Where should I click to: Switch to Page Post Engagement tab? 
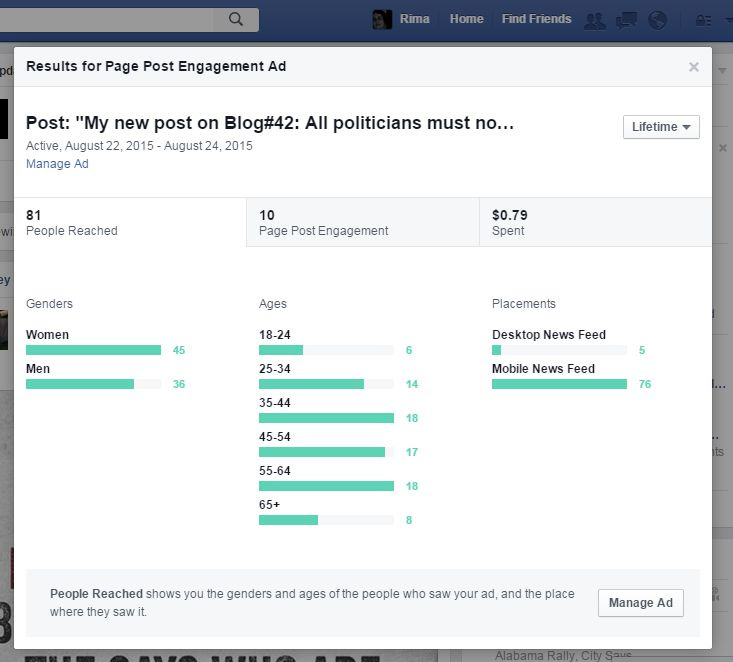[x=363, y=223]
